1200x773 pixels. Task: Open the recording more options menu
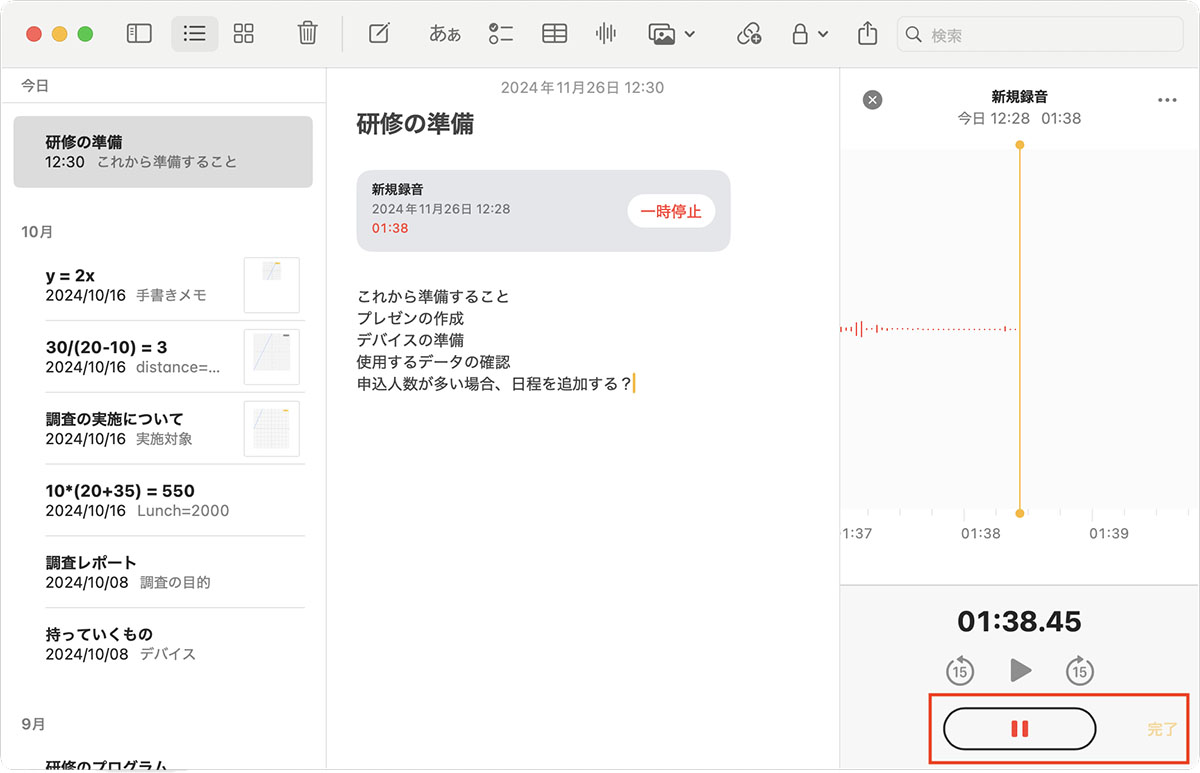[x=1166, y=100]
